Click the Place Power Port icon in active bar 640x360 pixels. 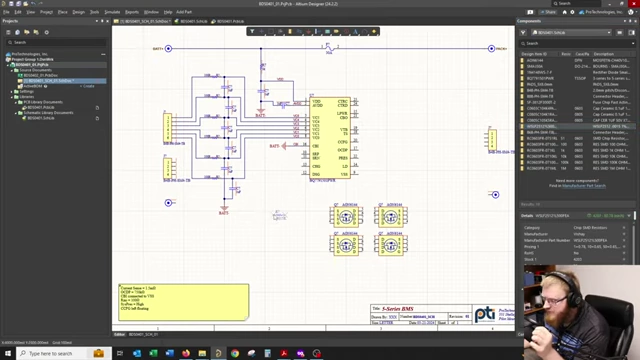308,31
